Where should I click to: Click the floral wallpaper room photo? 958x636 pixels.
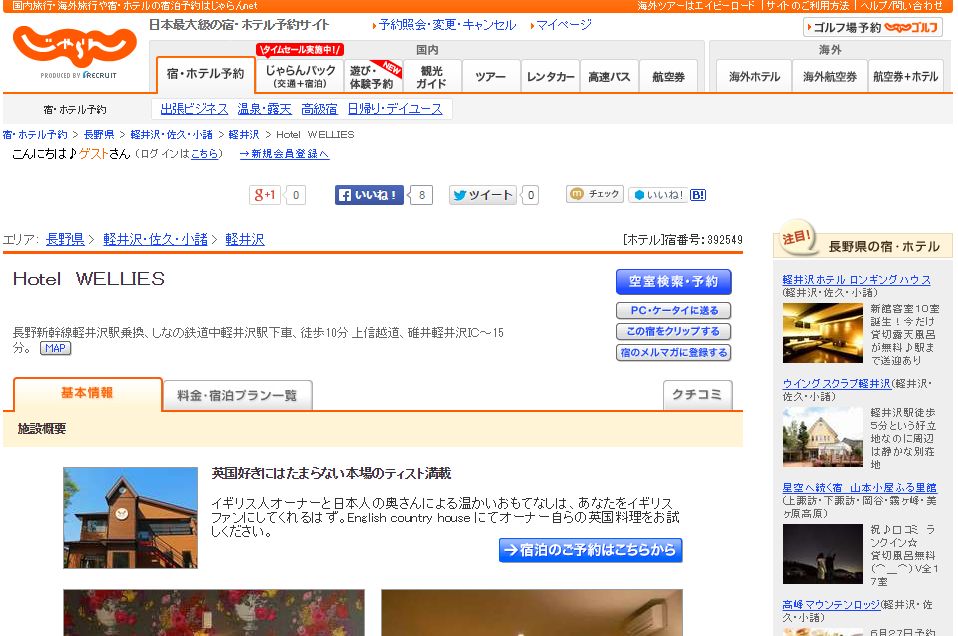pos(214,613)
